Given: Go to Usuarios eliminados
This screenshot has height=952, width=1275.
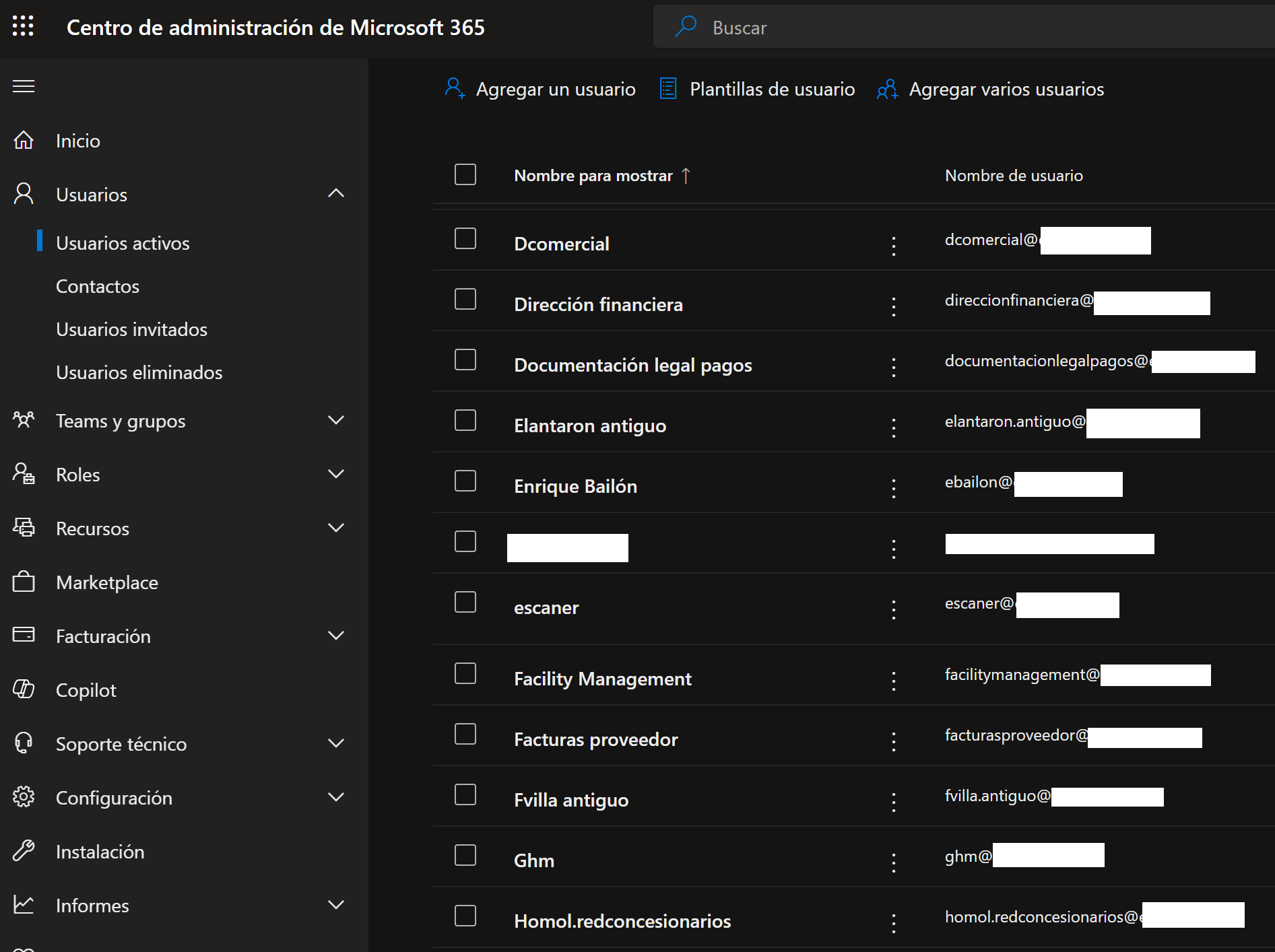Looking at the screenshot, I should click(x=139, y=372).
